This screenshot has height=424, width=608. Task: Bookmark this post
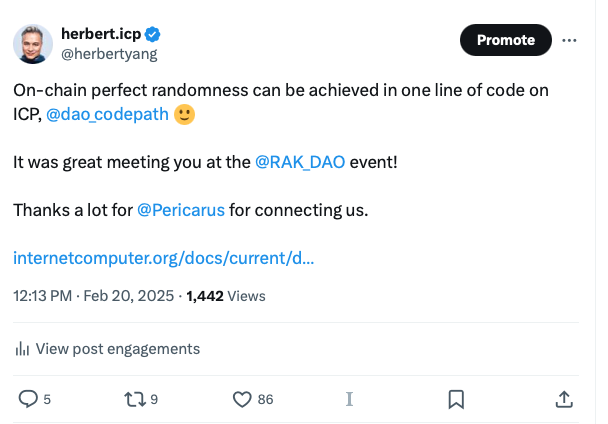point(455,399)
